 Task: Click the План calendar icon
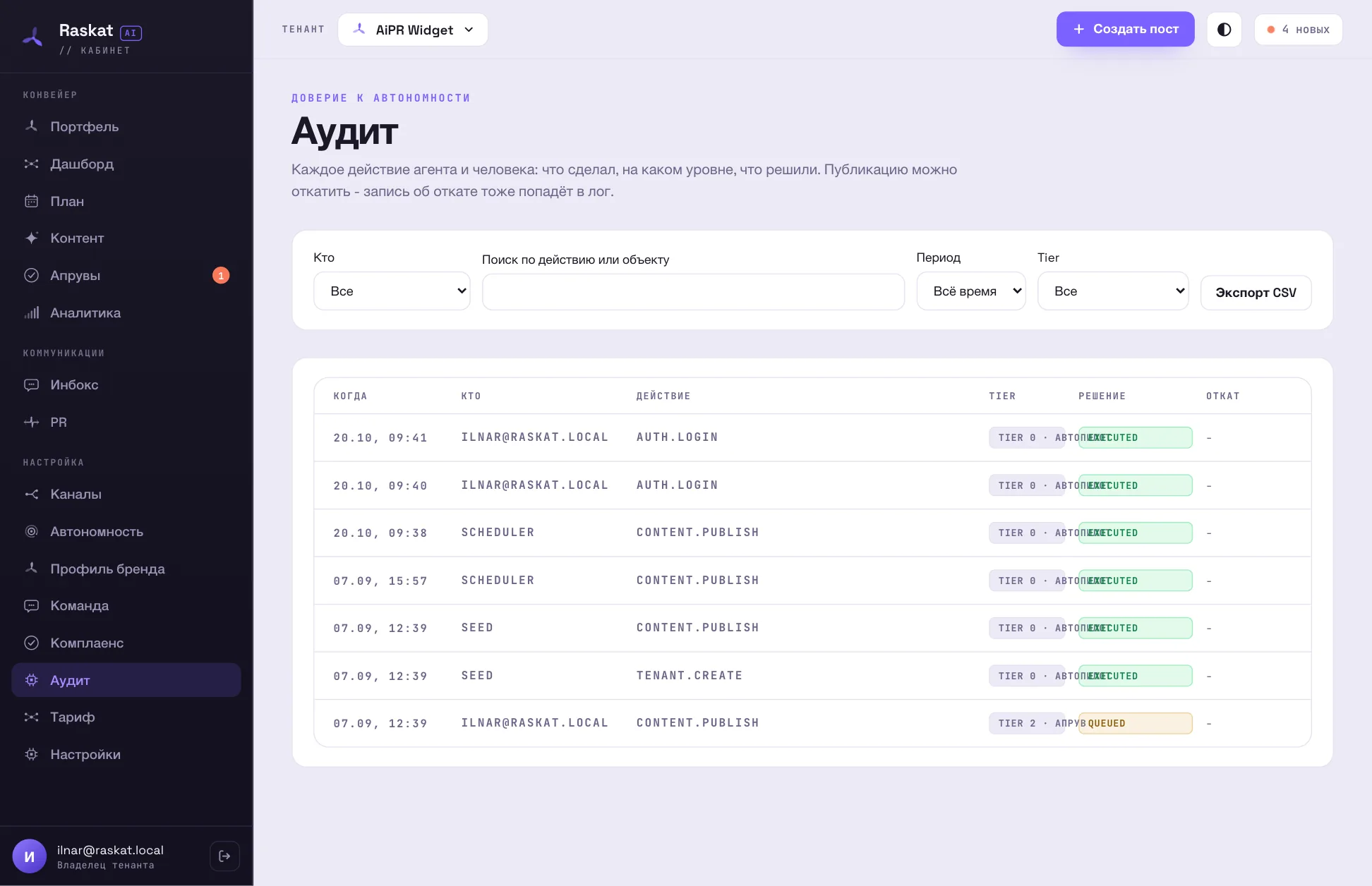pyautogui.click(x=31, y=201)
